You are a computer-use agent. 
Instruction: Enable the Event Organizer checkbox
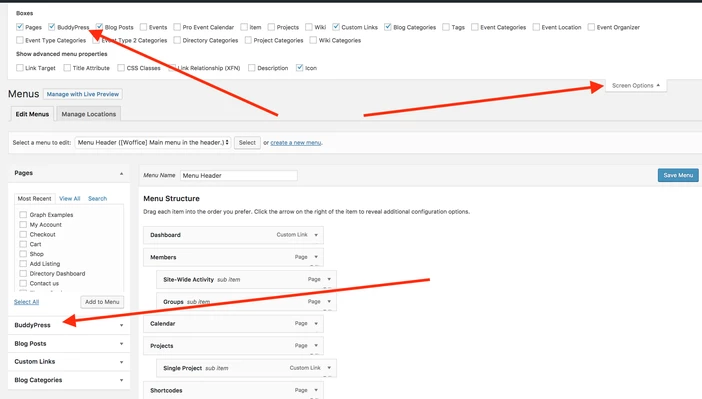[x=591, y=27]
